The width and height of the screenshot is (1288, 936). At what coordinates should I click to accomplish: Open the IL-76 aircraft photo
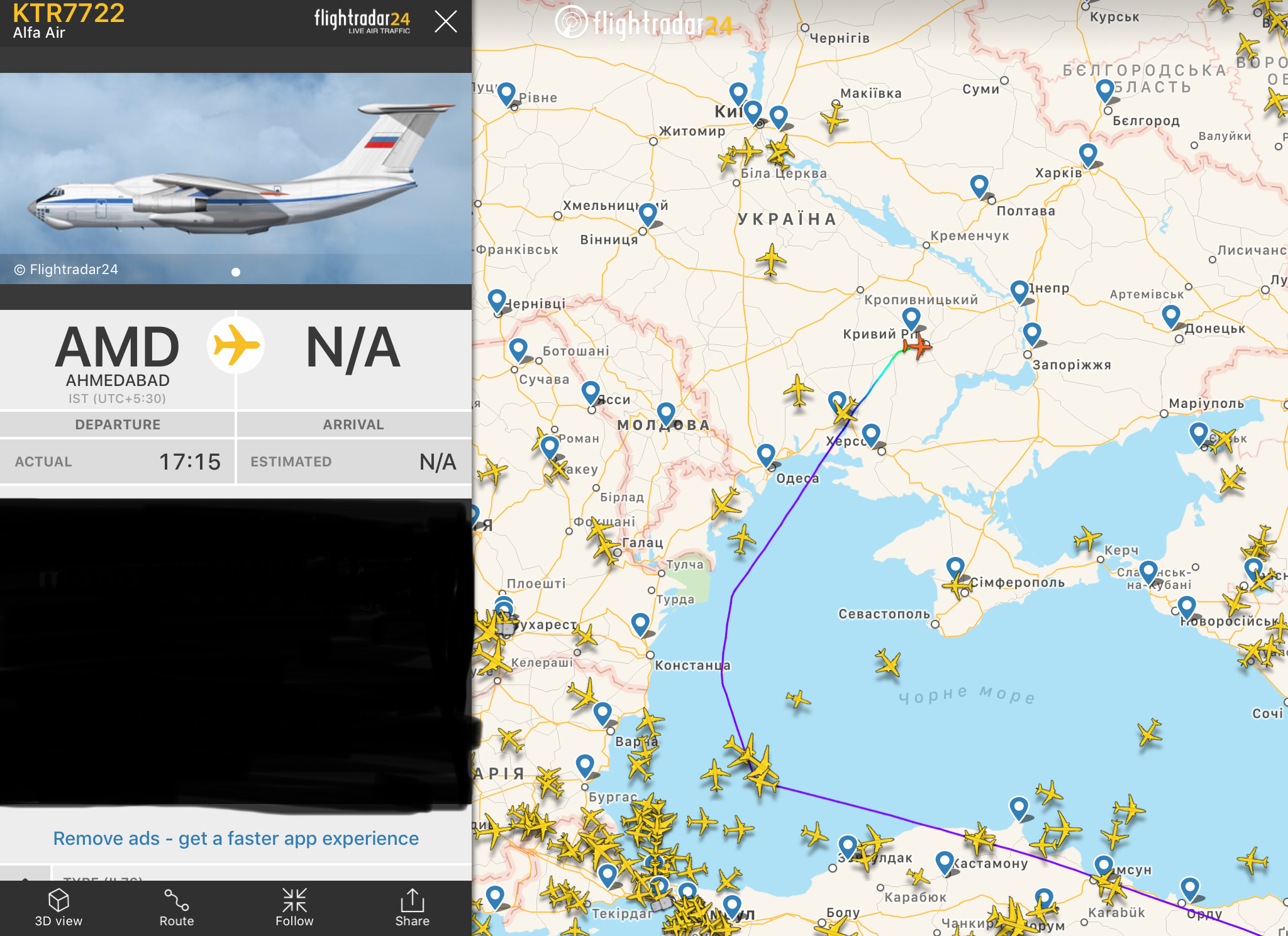[236, 179]
